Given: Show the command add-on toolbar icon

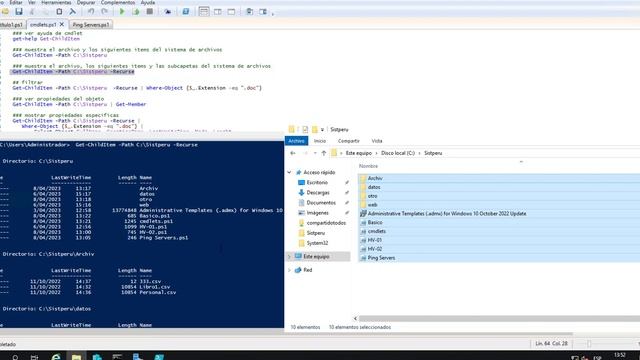Looking at the screenshot, I should pyautogui.click(x=263, y=11).
